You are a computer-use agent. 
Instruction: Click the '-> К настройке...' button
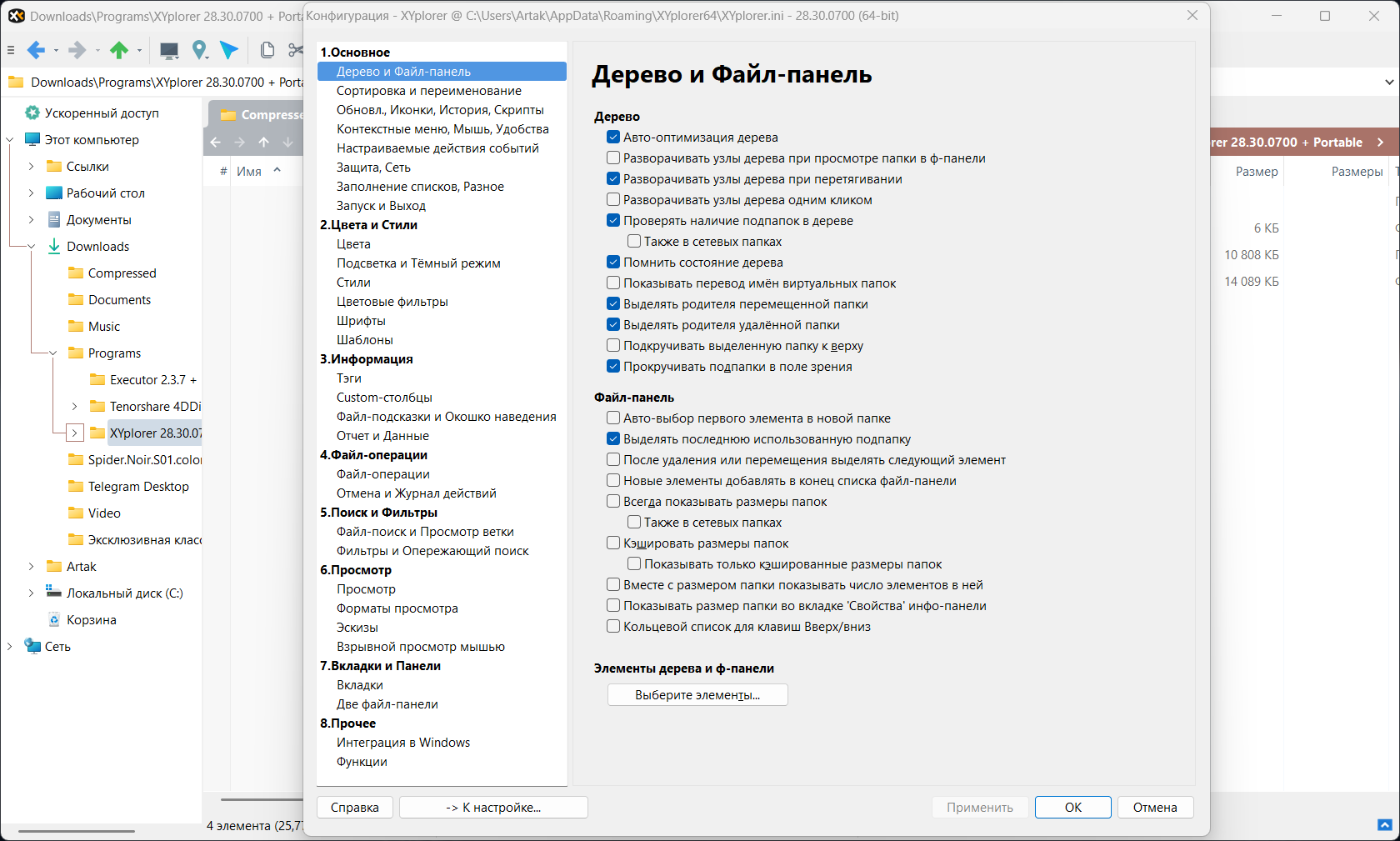tap(493, 808)
